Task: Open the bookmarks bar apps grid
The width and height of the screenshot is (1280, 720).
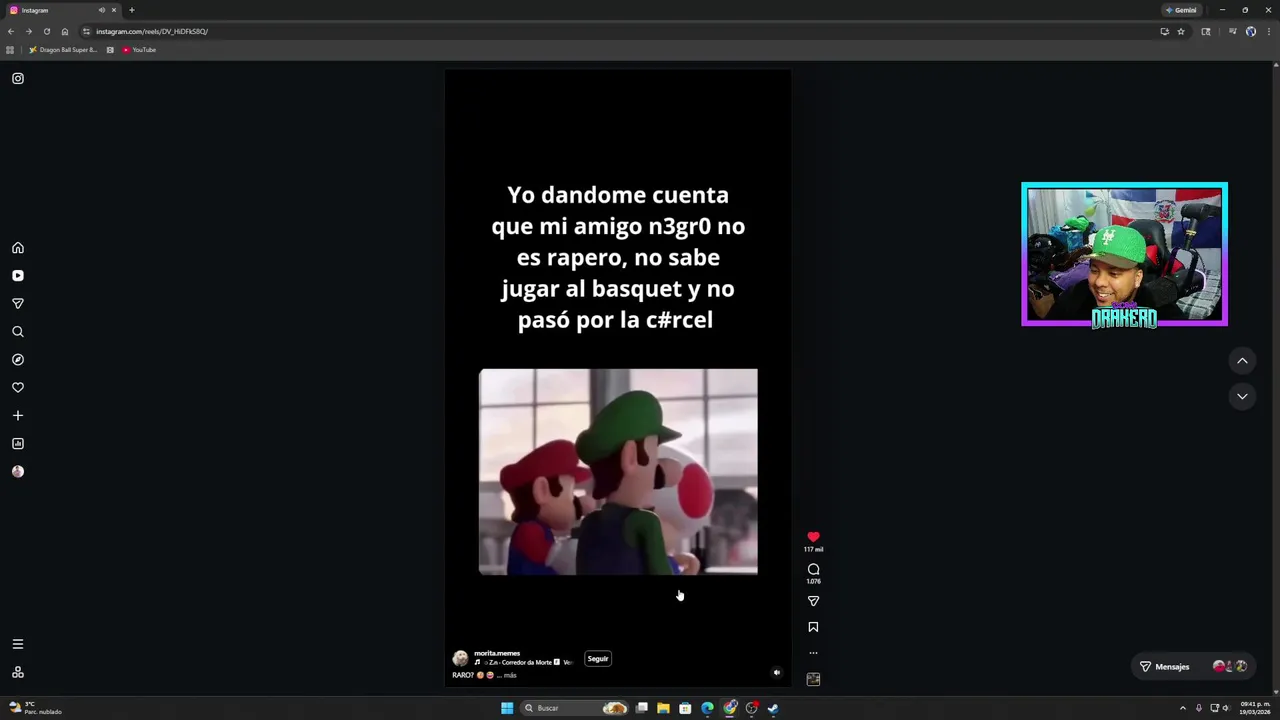Action: pos(10,50)
